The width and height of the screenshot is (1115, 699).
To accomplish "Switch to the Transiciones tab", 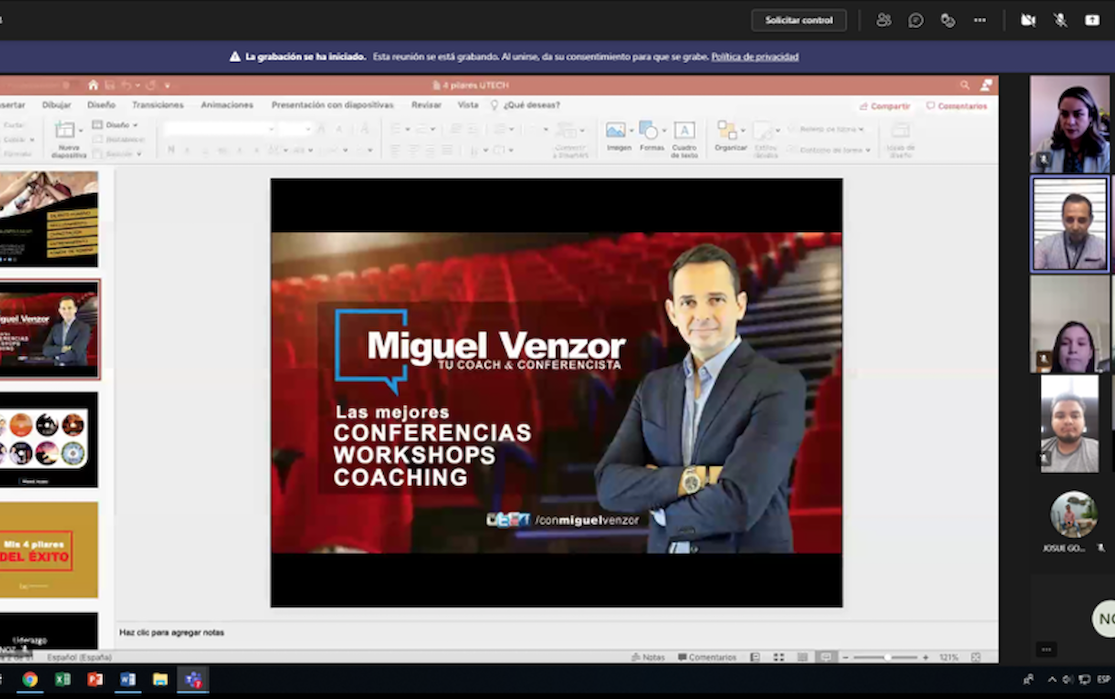I will (158, 105).
